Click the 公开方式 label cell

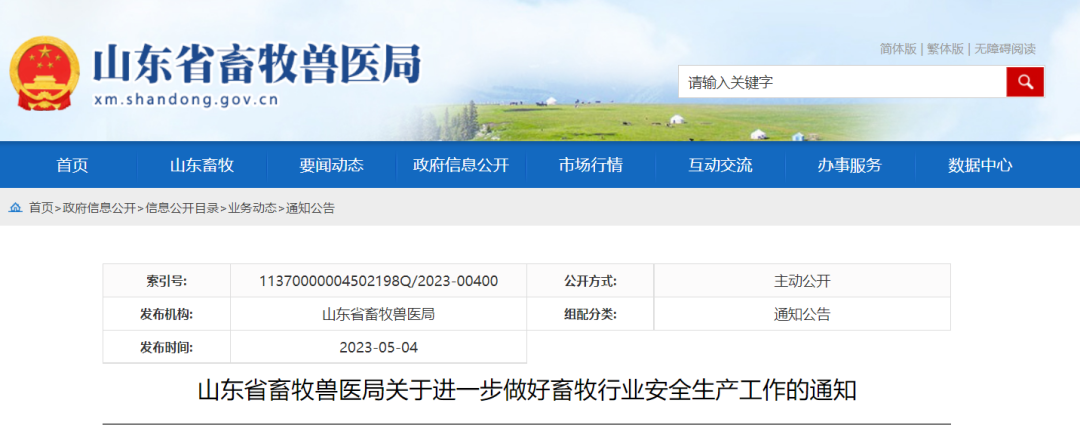point(590,280)
